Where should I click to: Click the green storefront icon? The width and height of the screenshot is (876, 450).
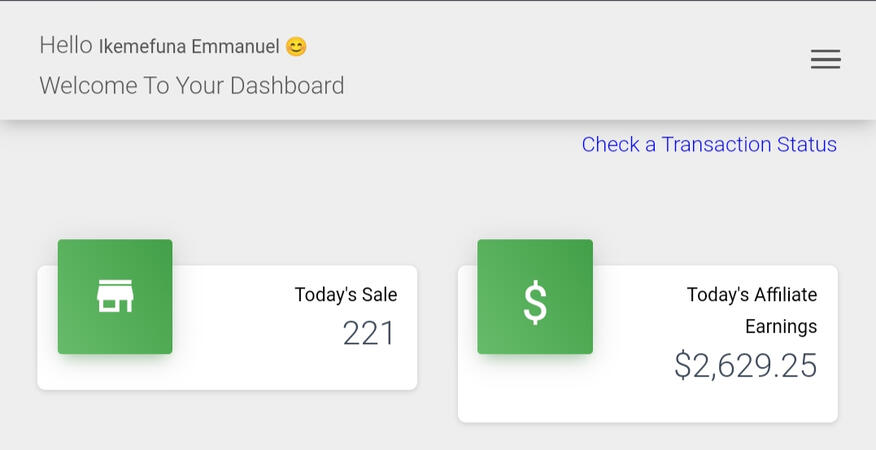tap(115, 297)
